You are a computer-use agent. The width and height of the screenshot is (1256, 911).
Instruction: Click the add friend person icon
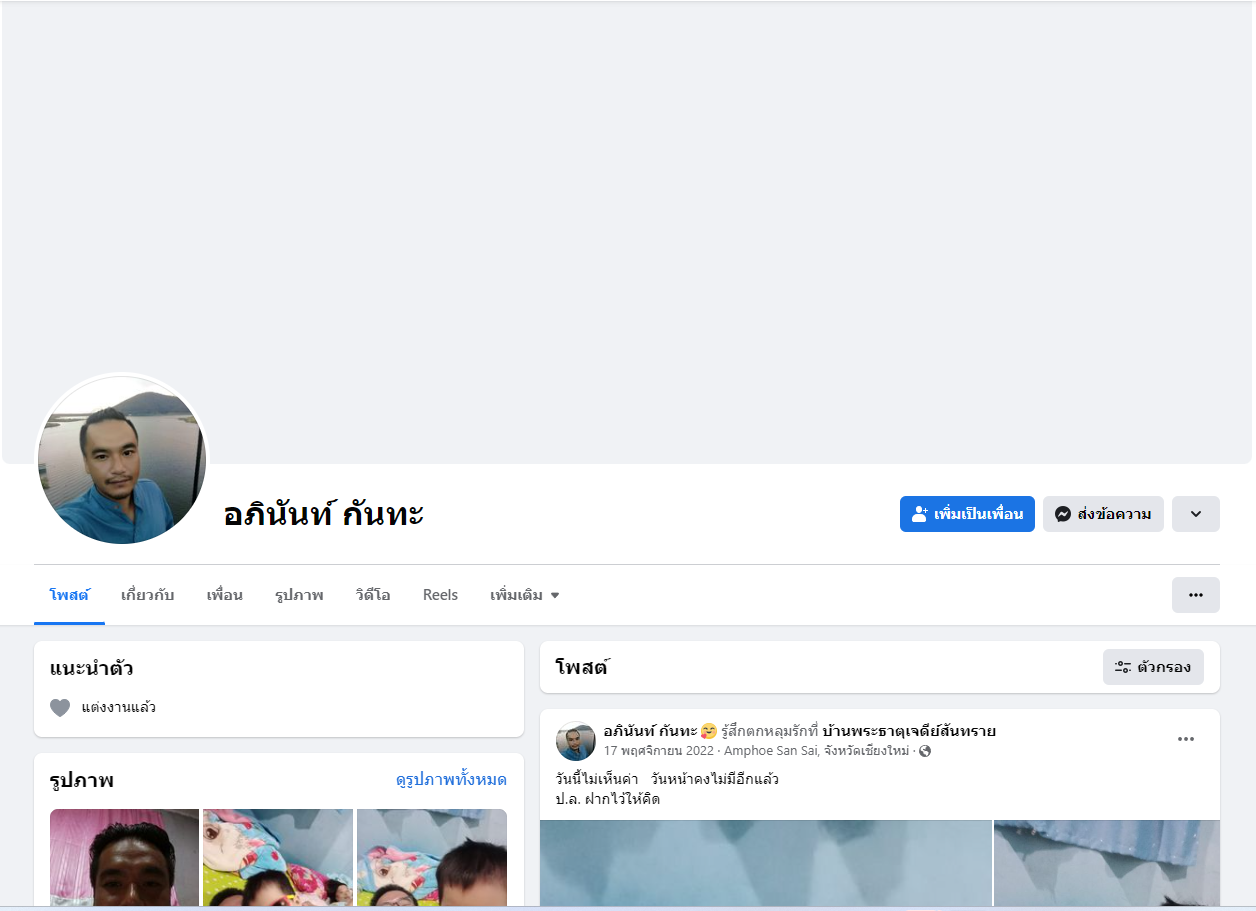(920, 514)
